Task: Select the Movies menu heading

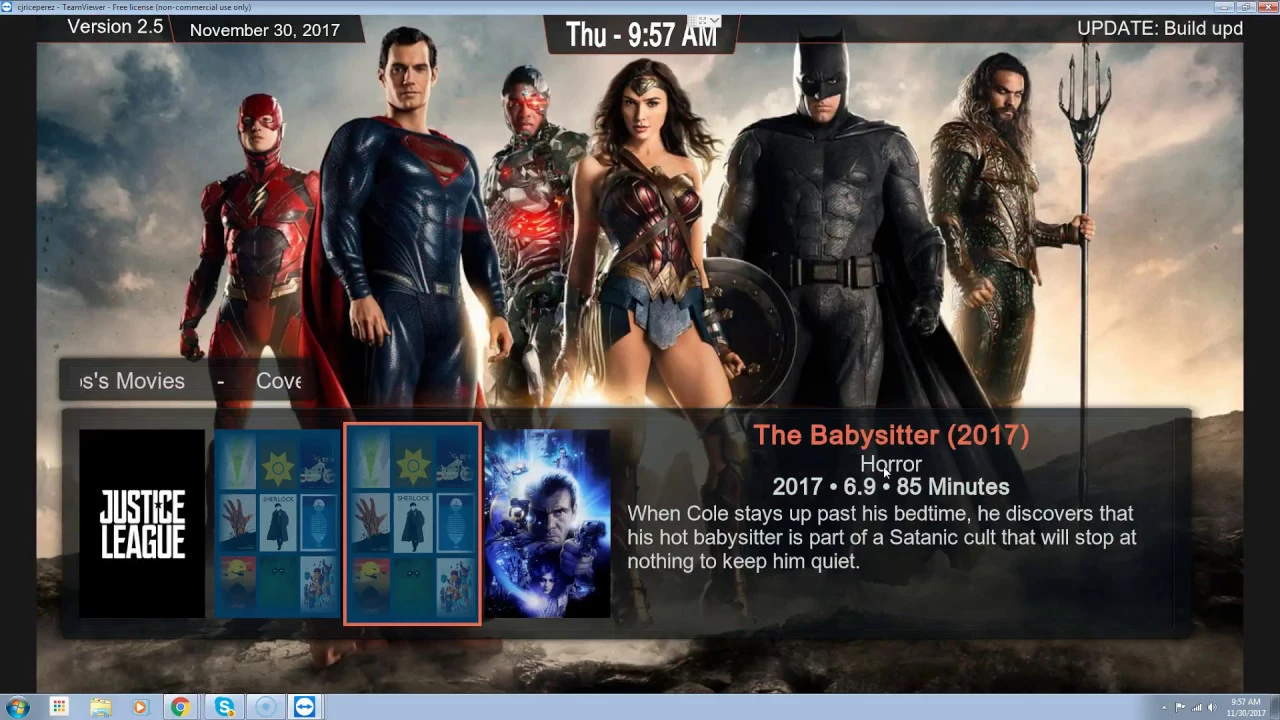Action: [x=132, y=381]
